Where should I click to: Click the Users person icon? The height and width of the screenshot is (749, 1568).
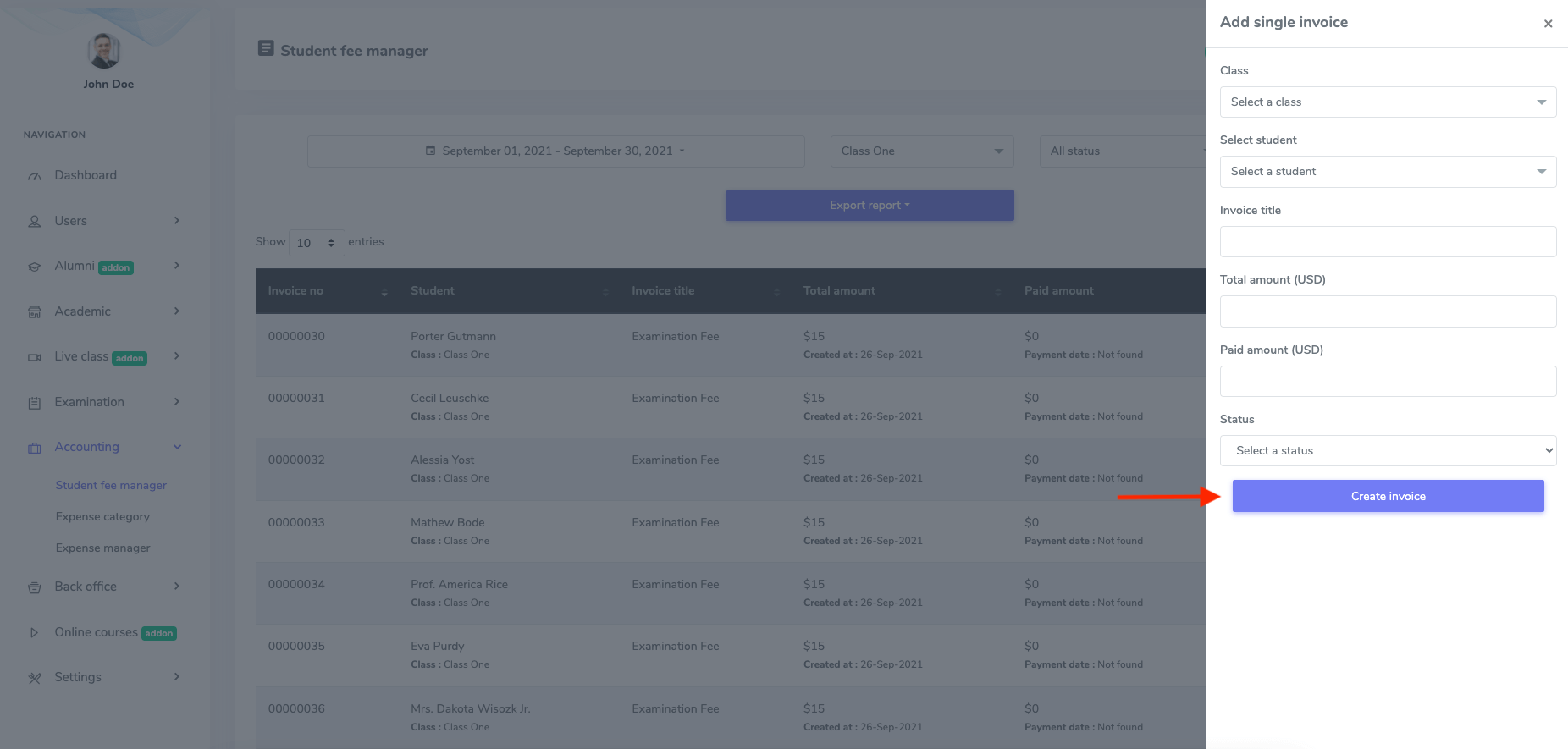(x=35, y=222)
